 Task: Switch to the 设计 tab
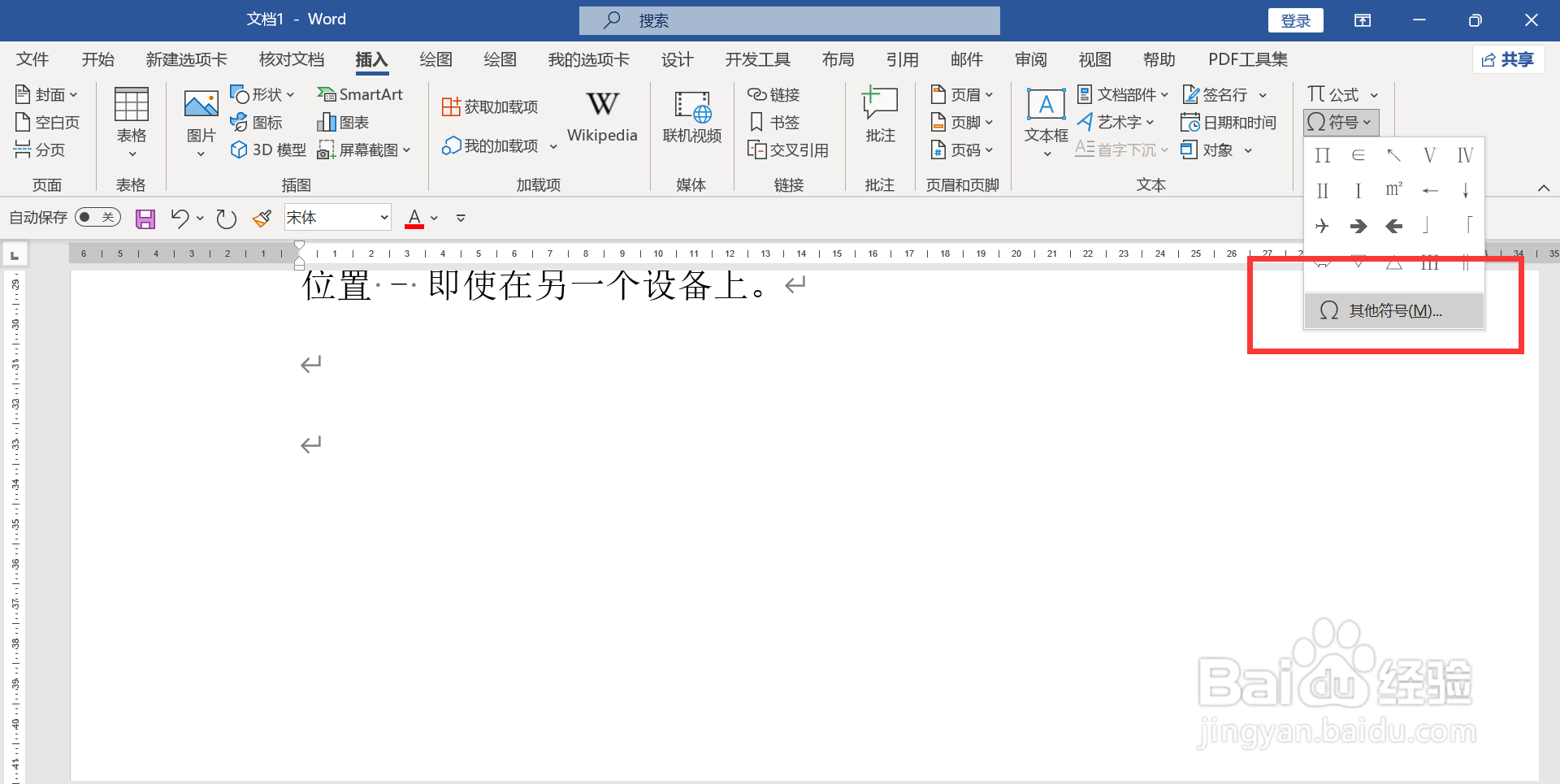click(x=677, y=60)
